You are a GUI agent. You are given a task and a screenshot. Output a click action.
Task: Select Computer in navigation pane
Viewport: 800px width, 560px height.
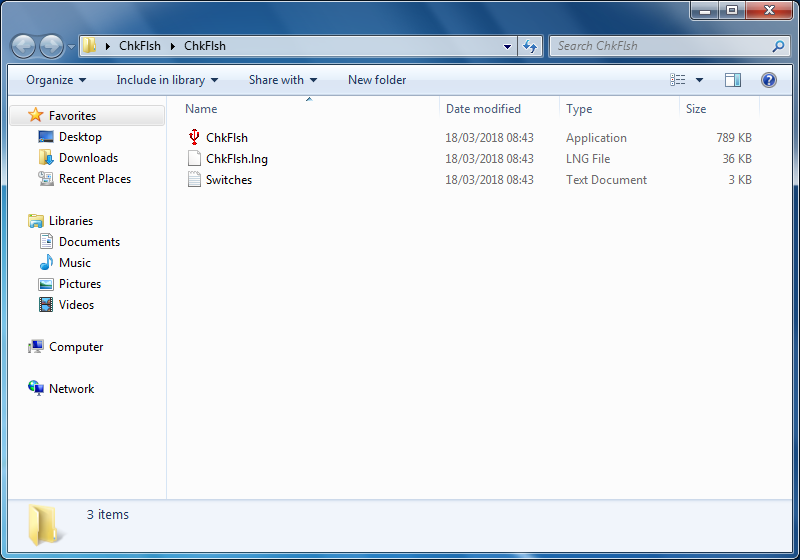tap(75, 347)
